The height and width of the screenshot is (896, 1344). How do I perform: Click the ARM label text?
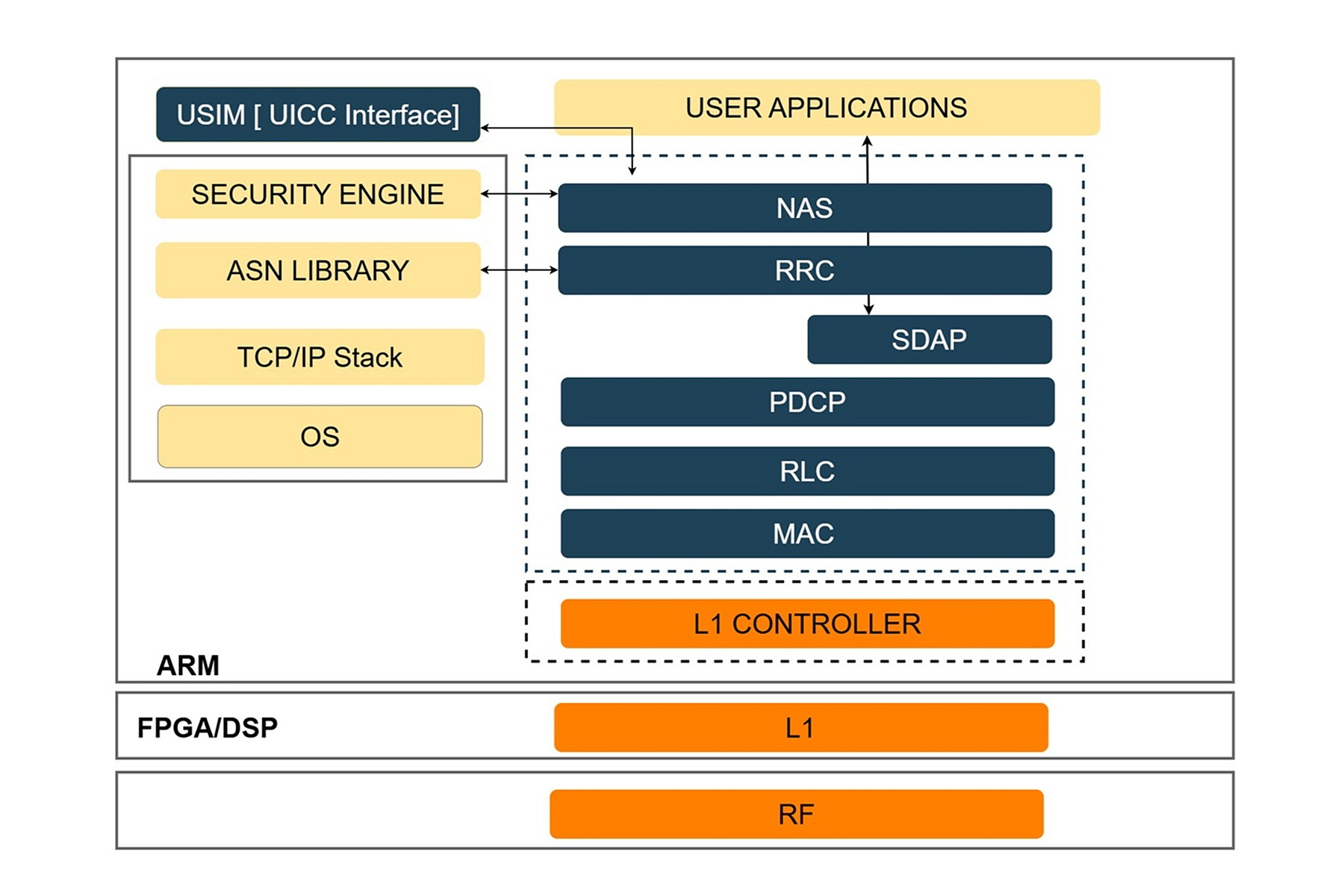[188, 665]
